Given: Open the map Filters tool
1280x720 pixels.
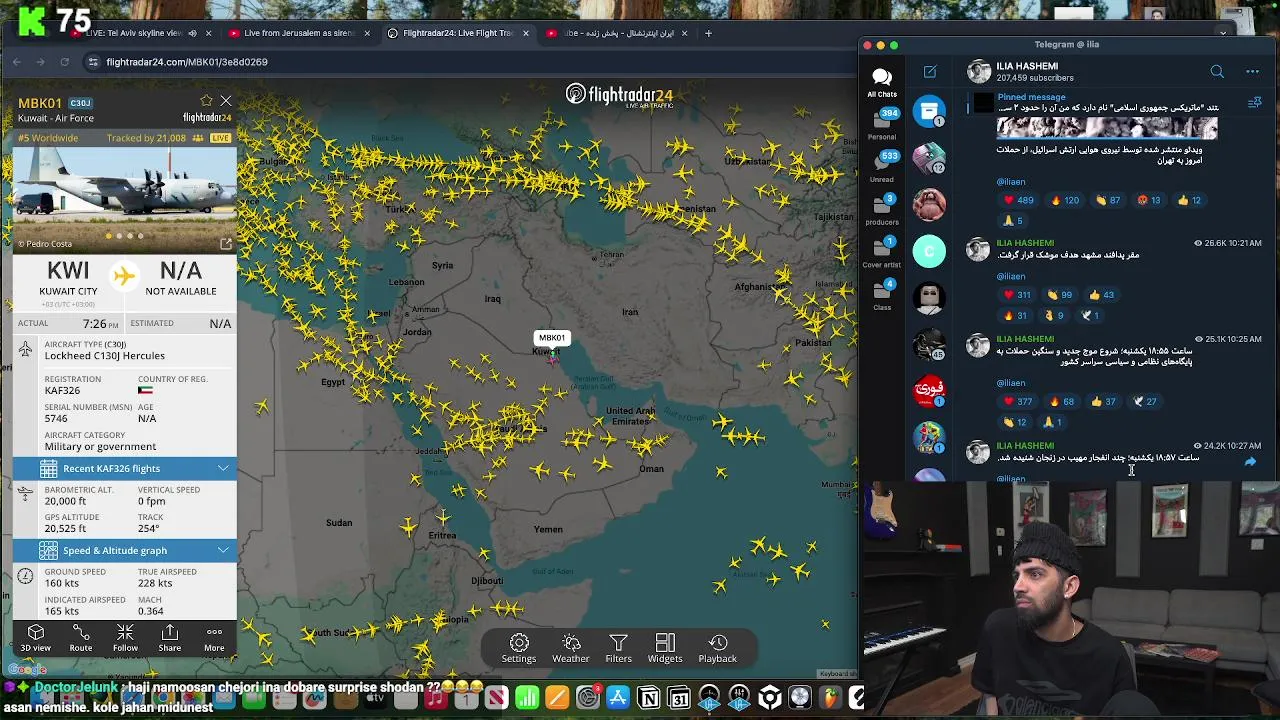Looking at the screenshot, I should 618,648.
